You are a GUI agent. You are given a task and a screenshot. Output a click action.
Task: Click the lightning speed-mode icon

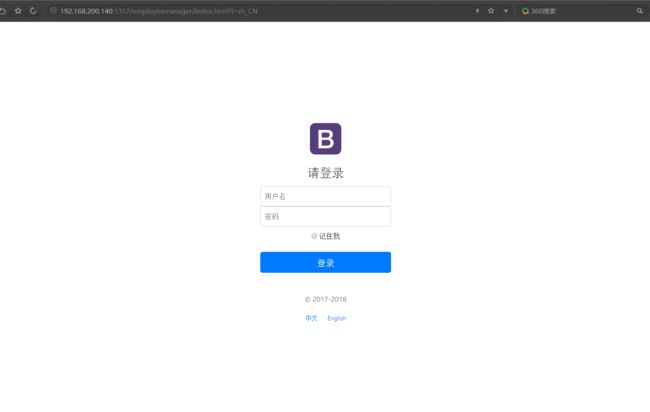coord(477,11)
